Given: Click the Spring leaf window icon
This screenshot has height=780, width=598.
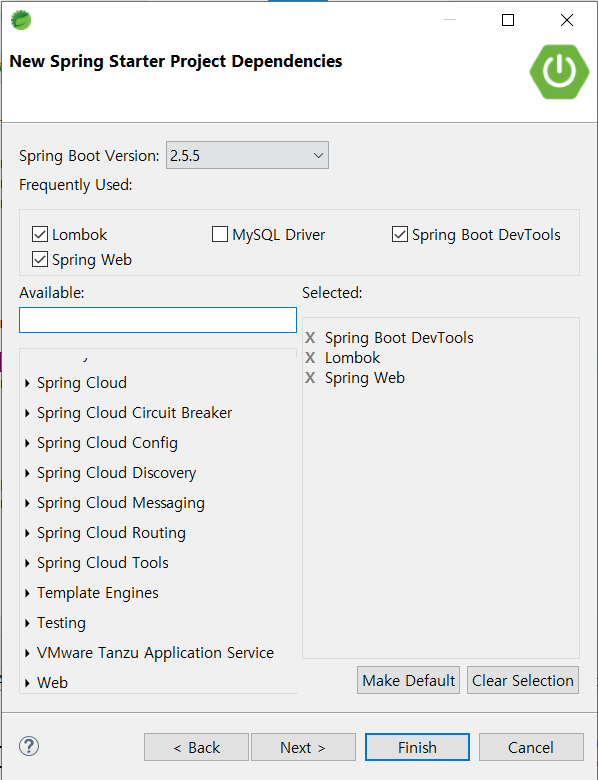Looking at the screenshot, I should point(21,20).
